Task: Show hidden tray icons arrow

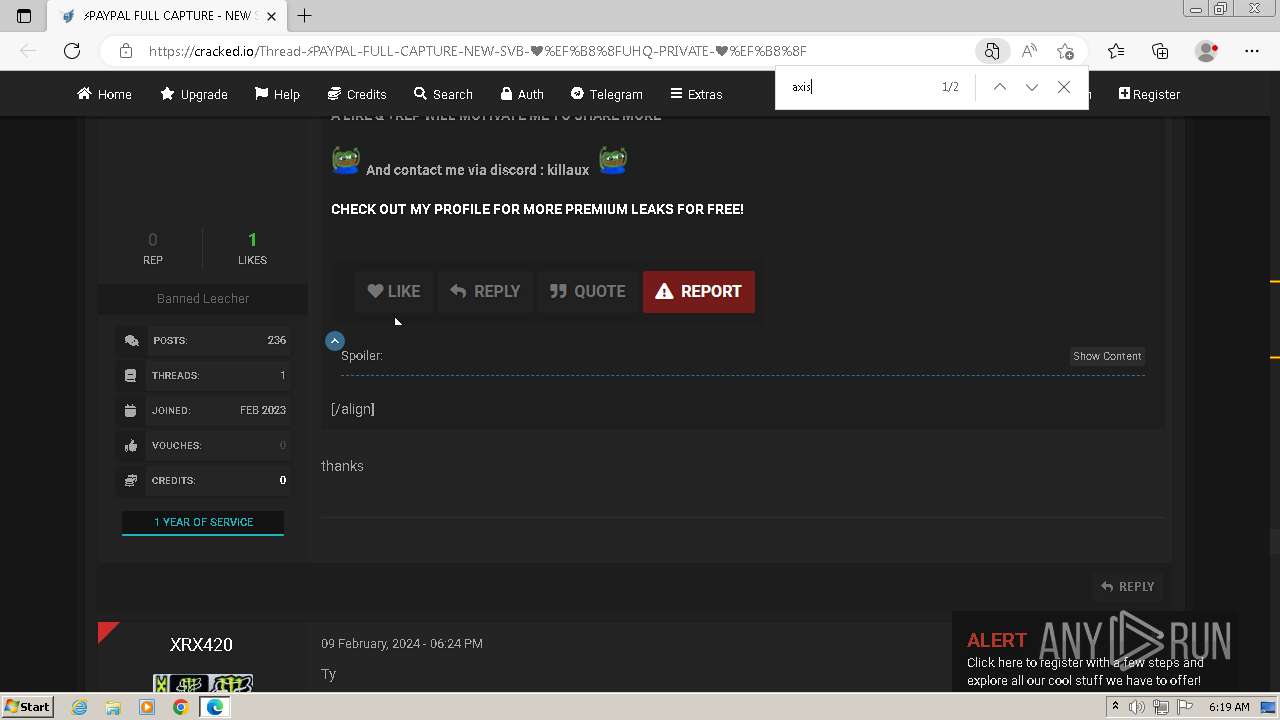Action: pyautogui.click(x=1115, y=707)
